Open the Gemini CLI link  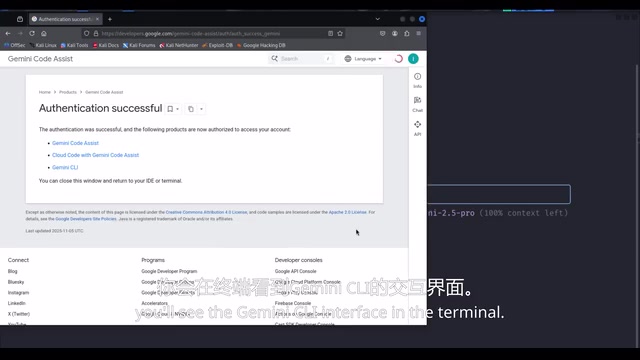click(65, 167)
